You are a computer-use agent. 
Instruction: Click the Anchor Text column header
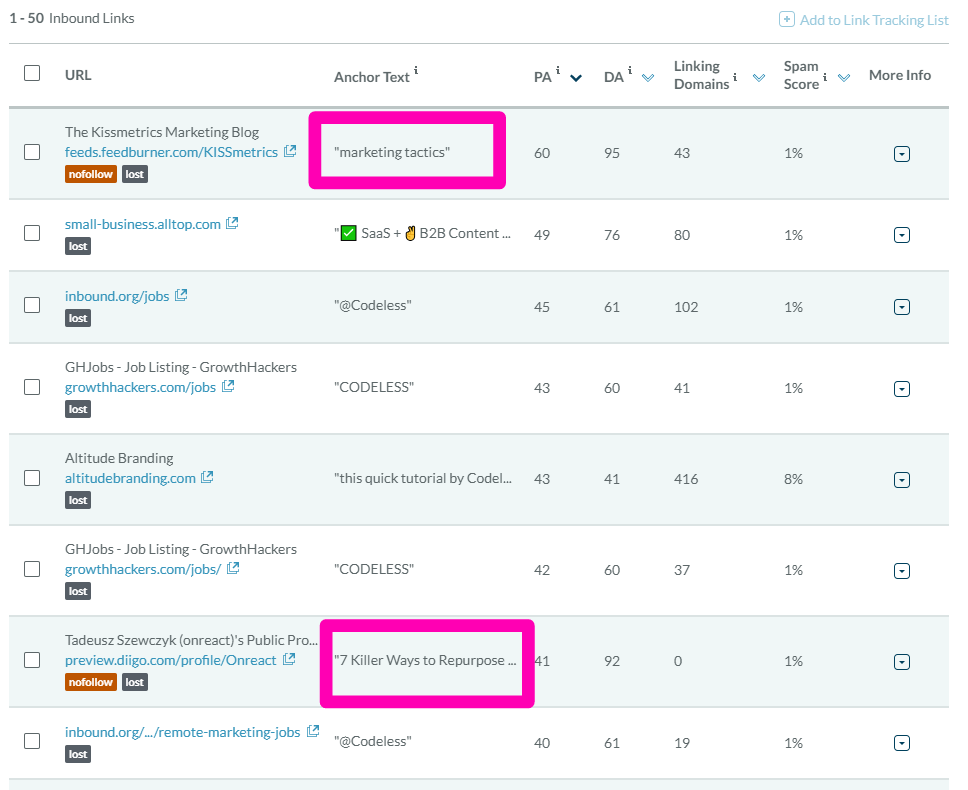pos(372,77)
